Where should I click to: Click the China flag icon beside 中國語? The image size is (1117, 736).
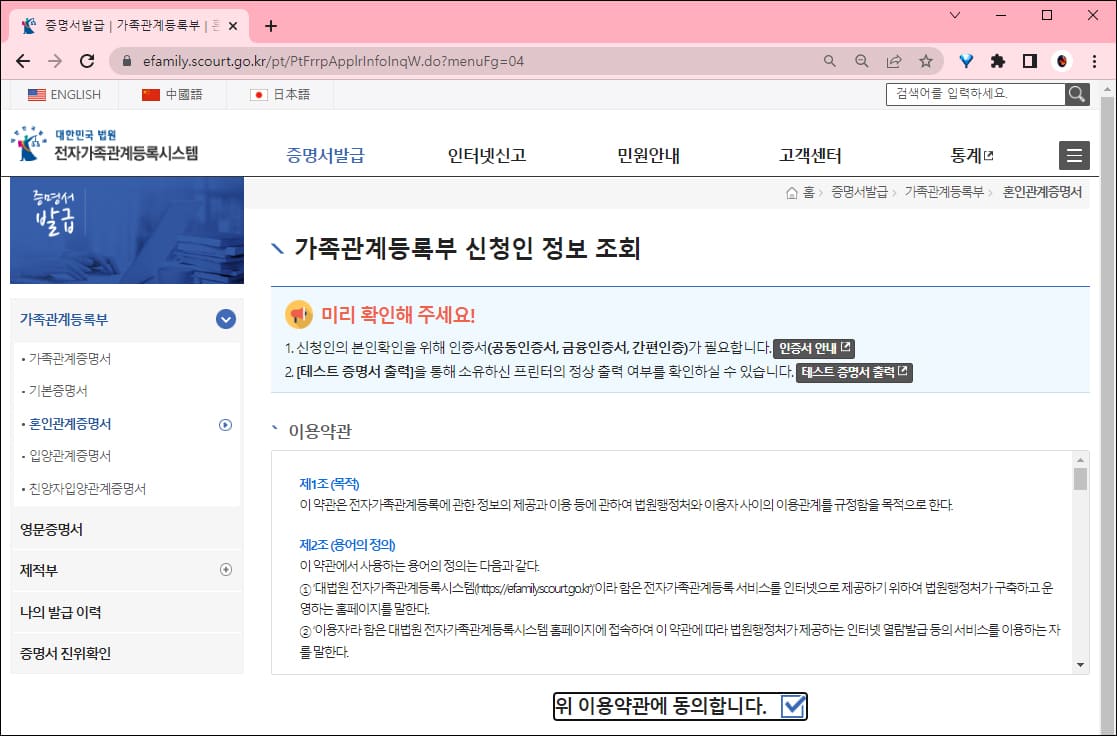[150, 94]
